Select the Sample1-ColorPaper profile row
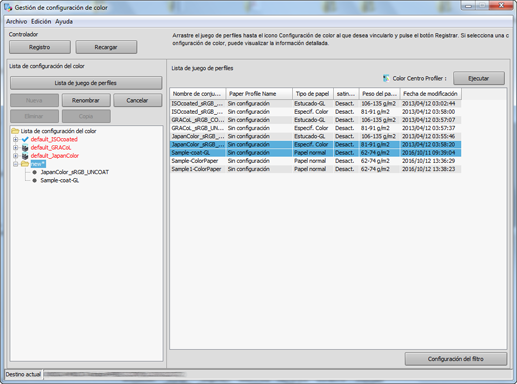 pyautogui.click(x=316, y=169)
